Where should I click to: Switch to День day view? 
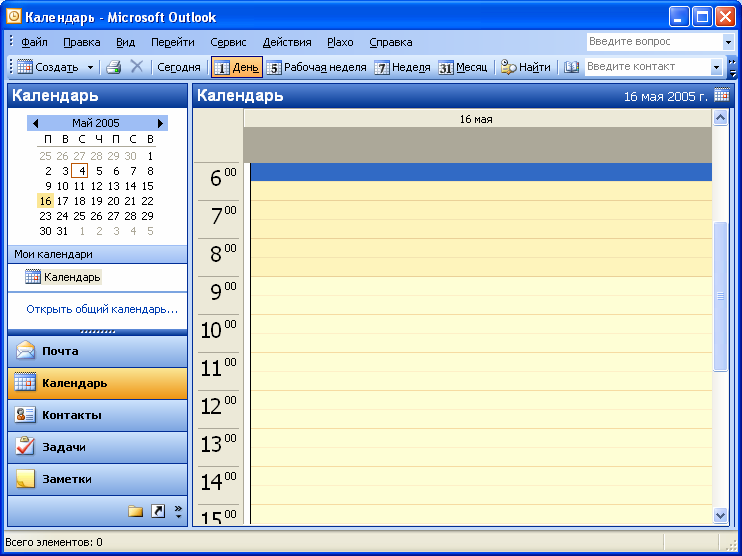point(237,67)
